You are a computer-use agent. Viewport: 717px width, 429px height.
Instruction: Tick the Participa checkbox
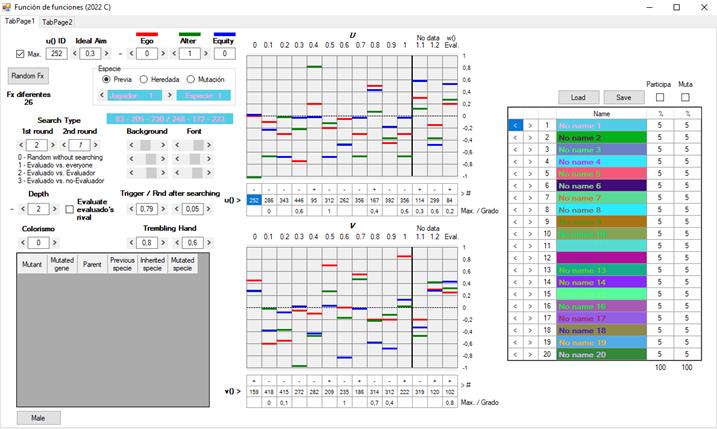click(x=659, y=98)
